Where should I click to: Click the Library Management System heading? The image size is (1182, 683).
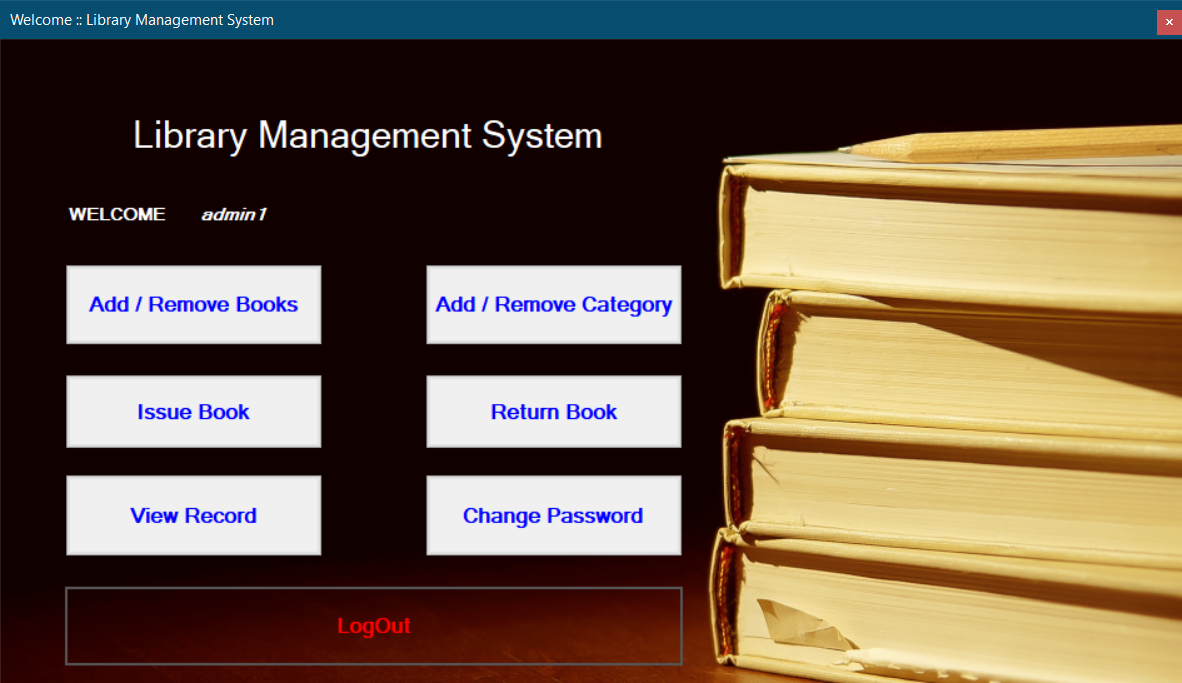(x=367, y=135)
